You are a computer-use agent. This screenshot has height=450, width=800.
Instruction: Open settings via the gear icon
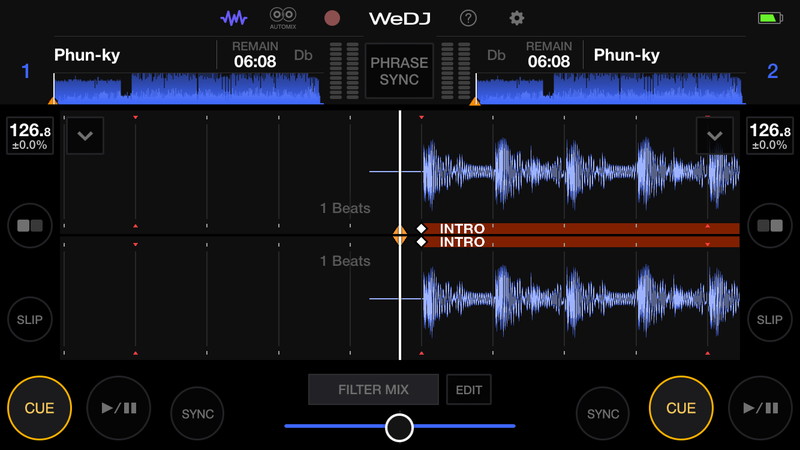(516, 18)
